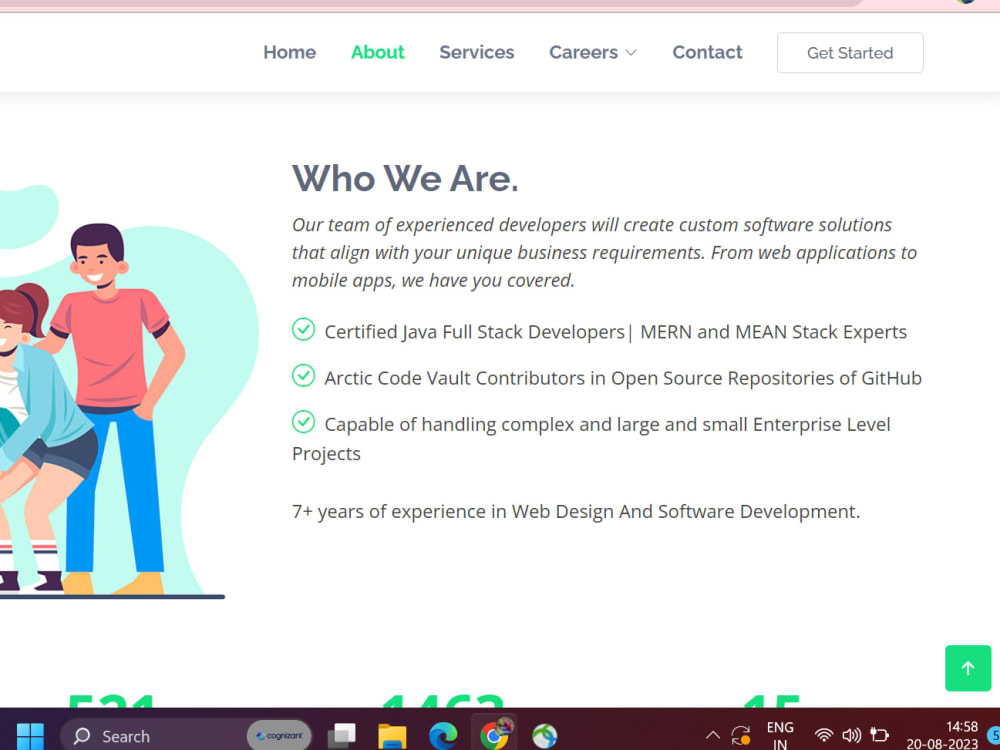Switch to Google Chrome in the taskbar
1000x750 pixels.
click(494, 735)
